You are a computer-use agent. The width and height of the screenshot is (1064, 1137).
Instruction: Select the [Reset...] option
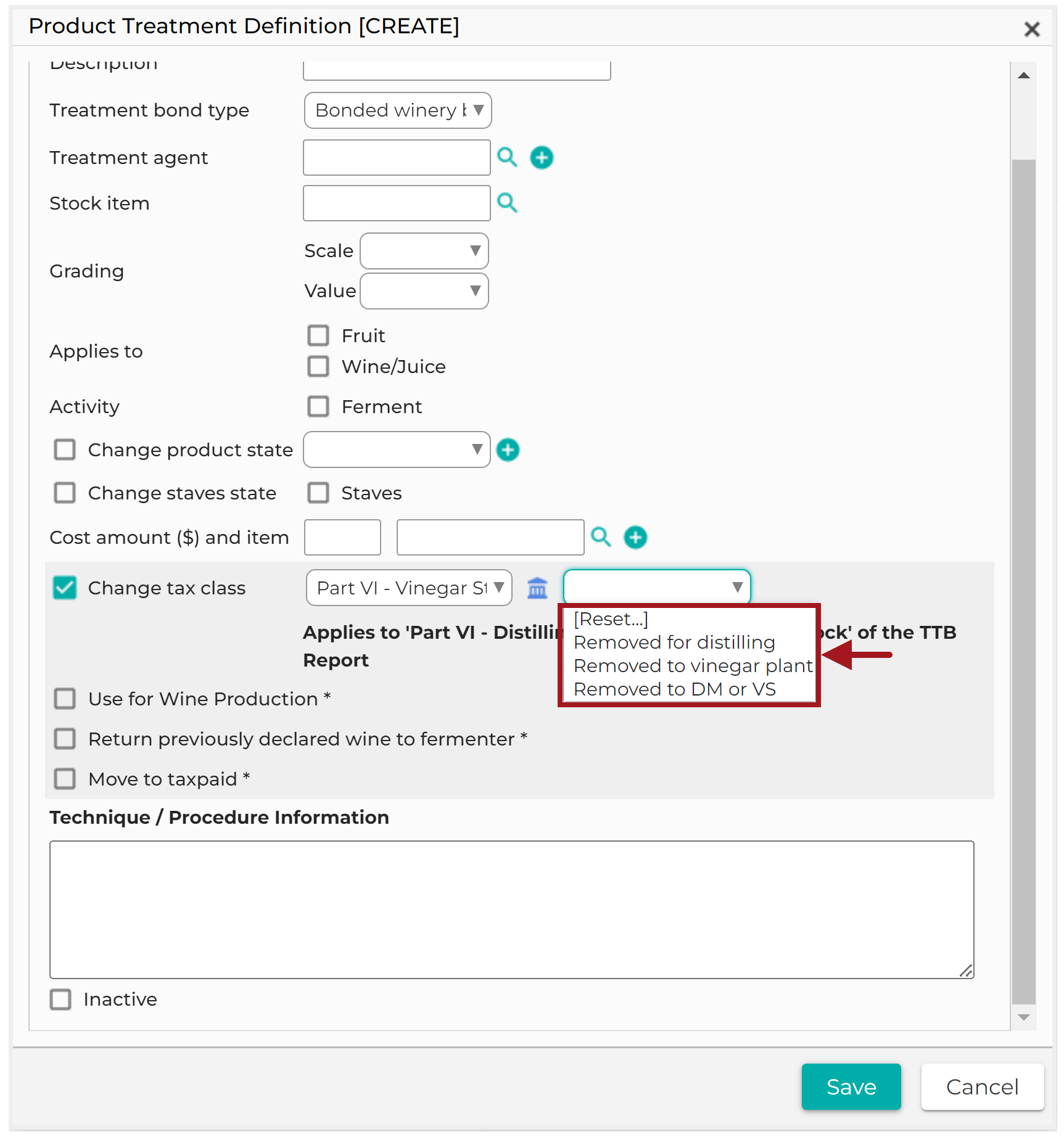pyautogui.click(x=611, y=619)
